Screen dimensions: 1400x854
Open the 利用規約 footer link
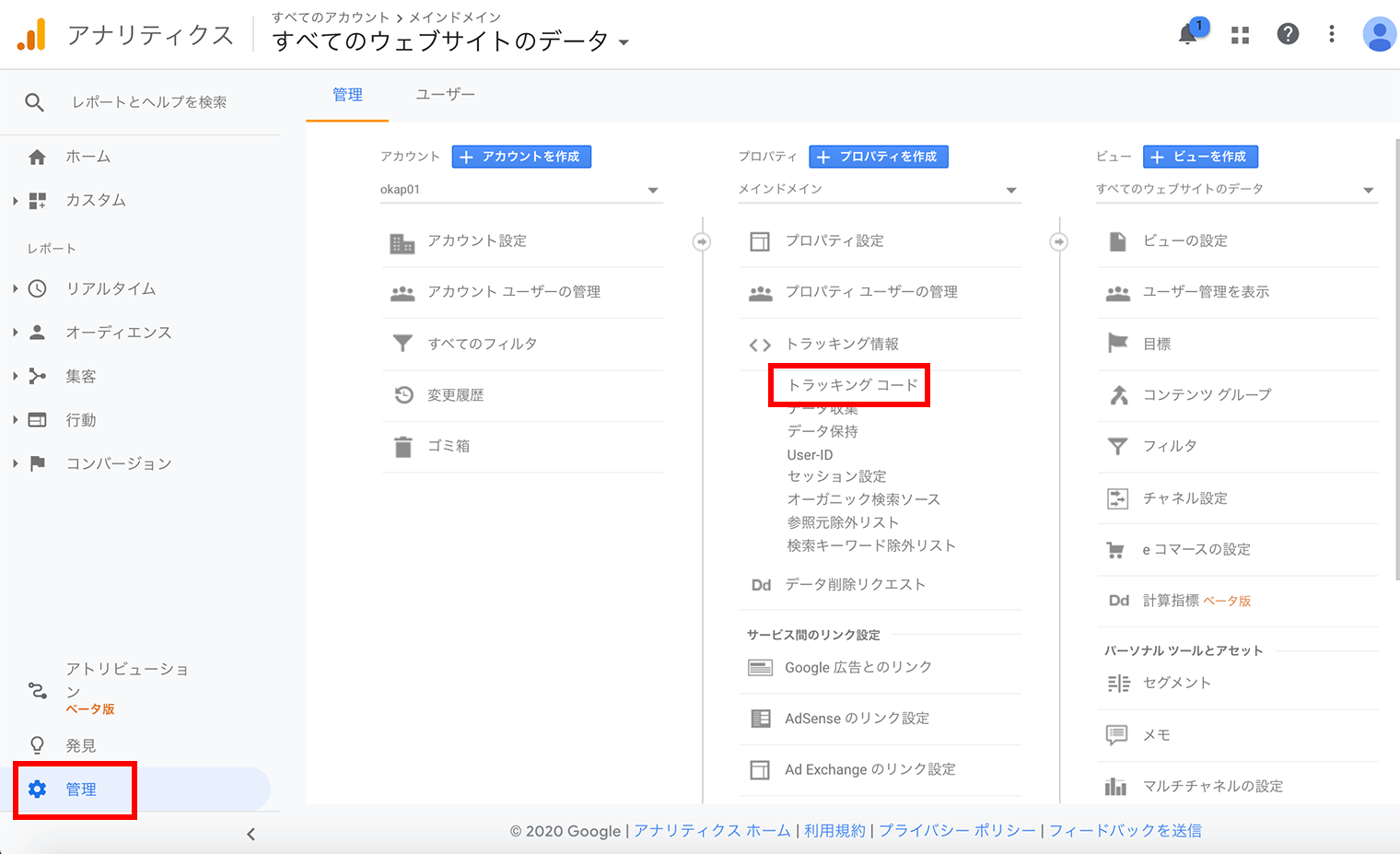tap(834, 831)
